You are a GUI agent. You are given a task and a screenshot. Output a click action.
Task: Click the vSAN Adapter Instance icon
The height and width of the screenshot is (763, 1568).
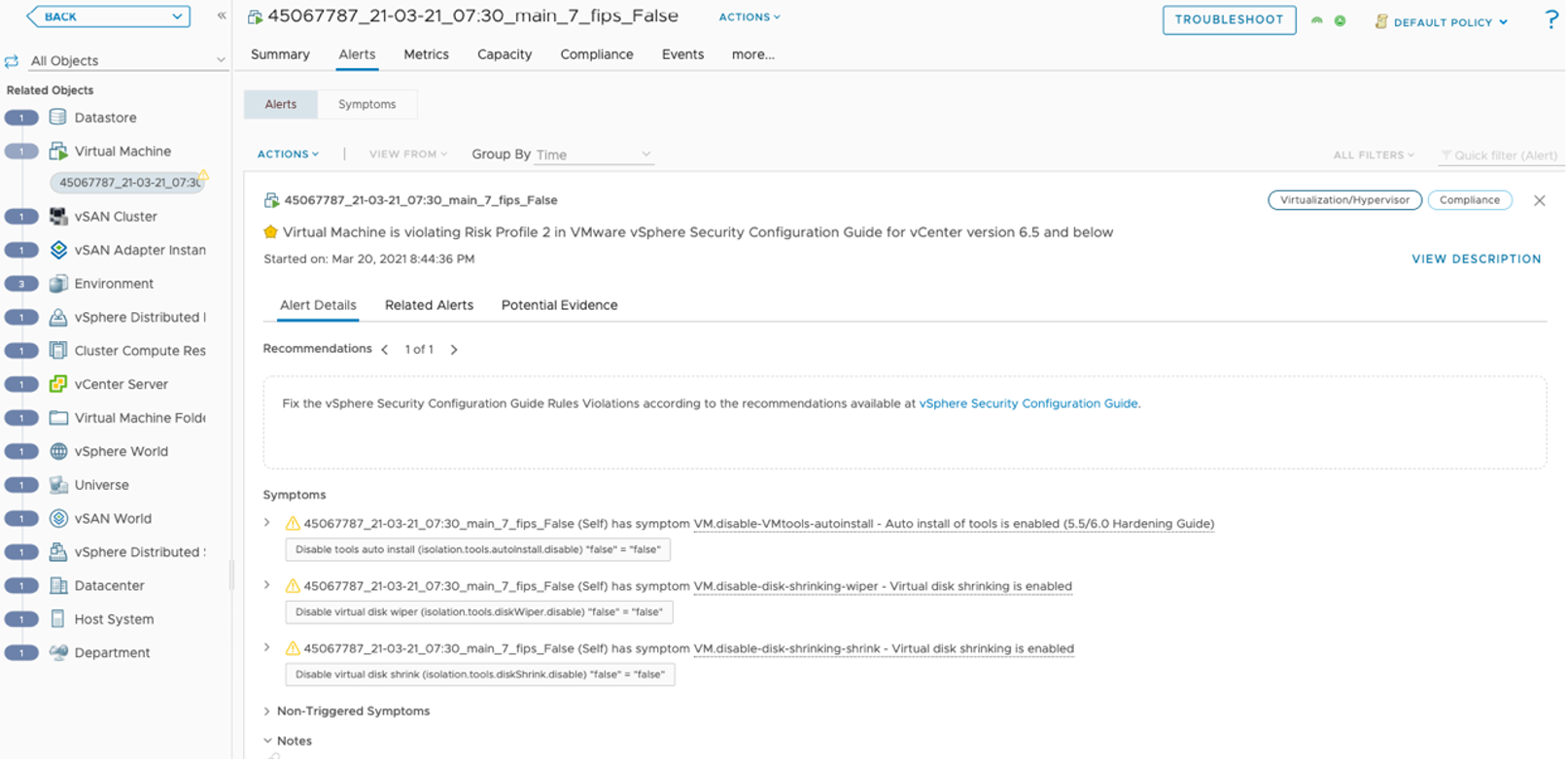point(58,250)
